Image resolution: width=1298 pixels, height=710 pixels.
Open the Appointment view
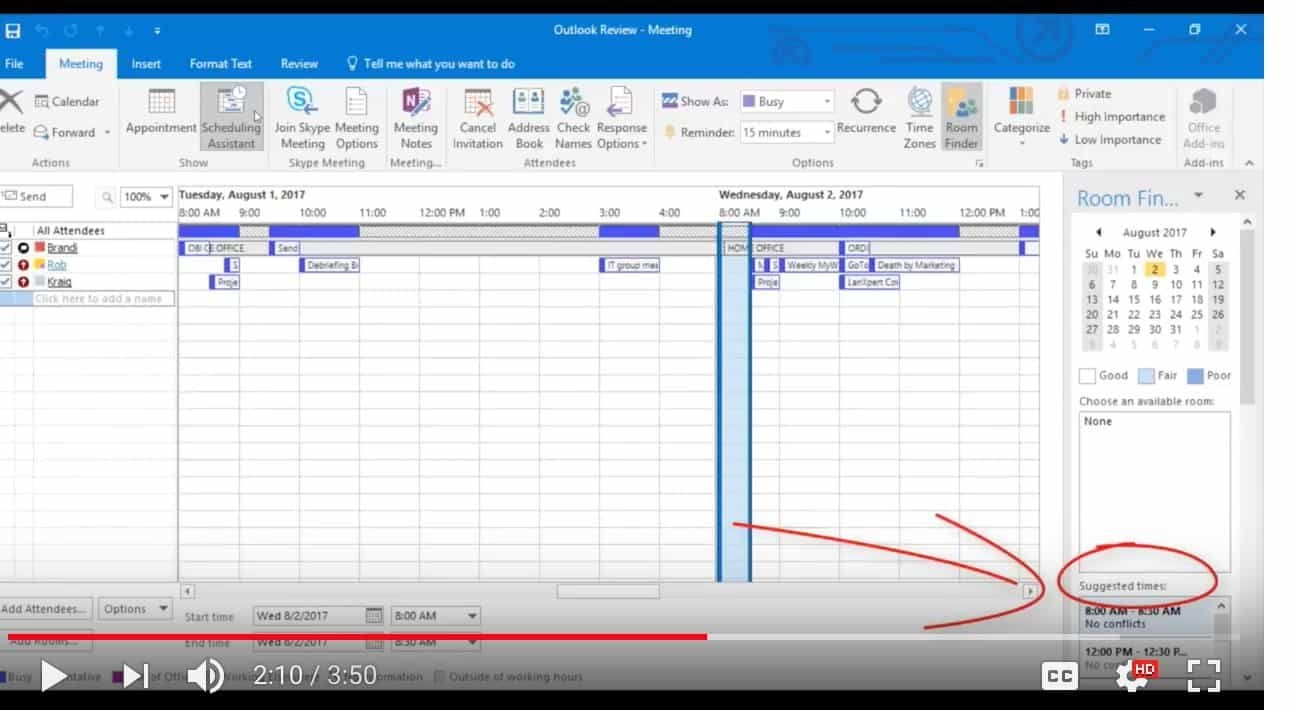tap(161, 112)
